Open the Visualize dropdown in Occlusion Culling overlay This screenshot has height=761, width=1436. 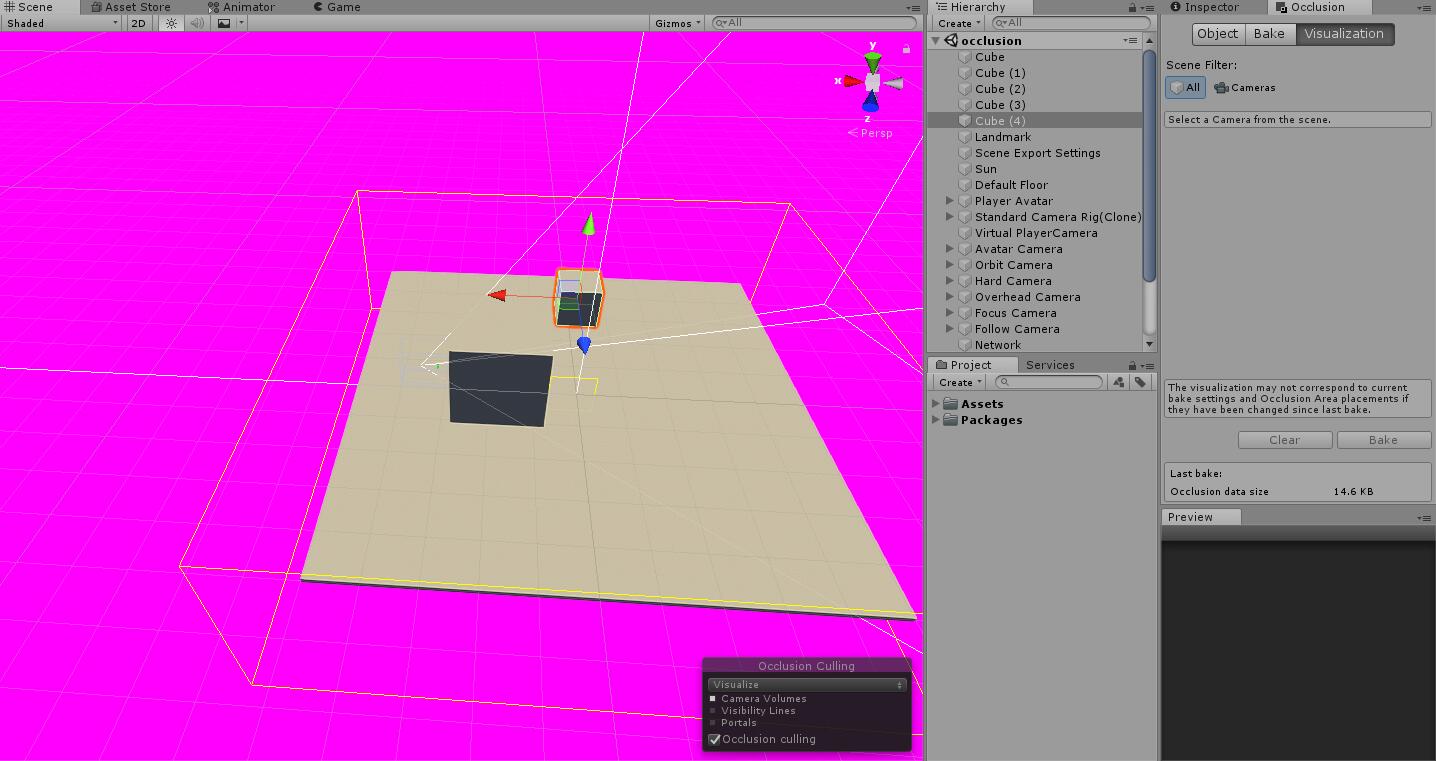[x=807, y=685]
